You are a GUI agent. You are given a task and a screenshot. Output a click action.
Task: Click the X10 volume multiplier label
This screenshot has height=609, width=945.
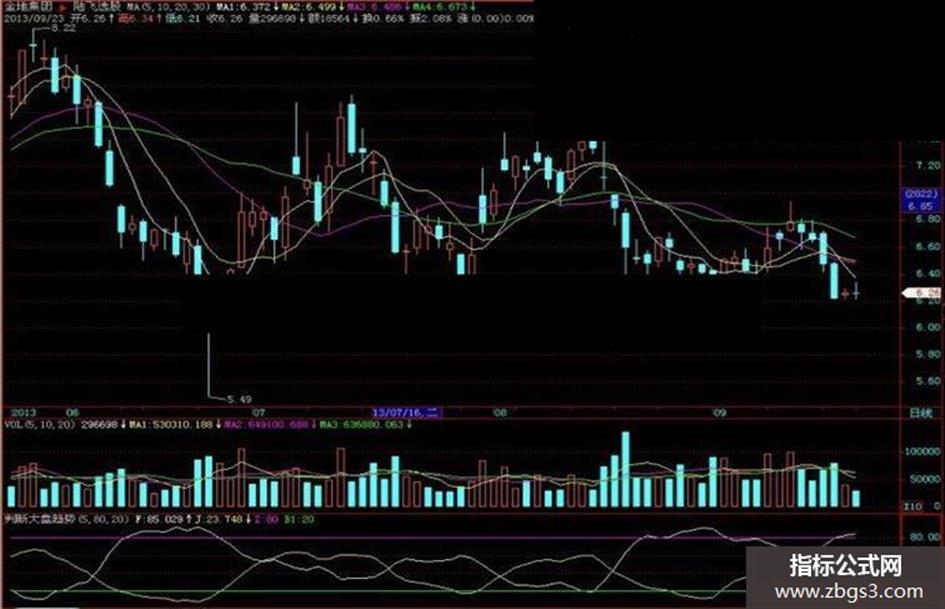(x=913, y=506)
